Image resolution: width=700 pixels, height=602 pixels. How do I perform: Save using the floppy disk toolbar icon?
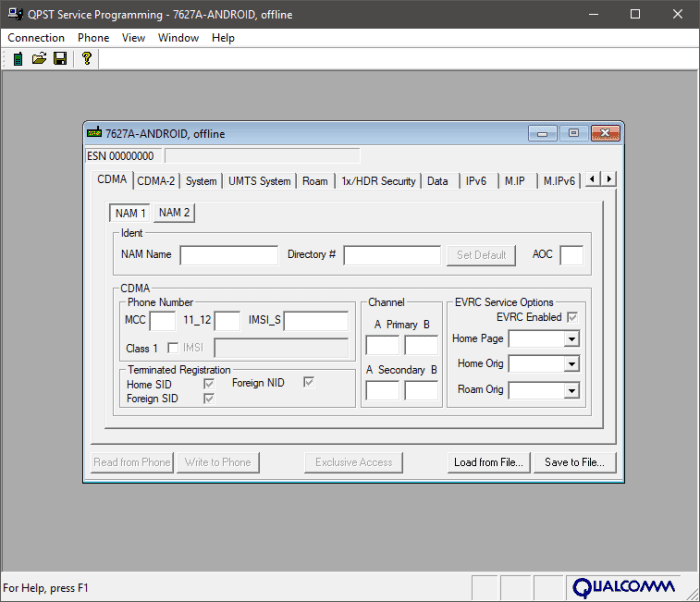(60, 59)
